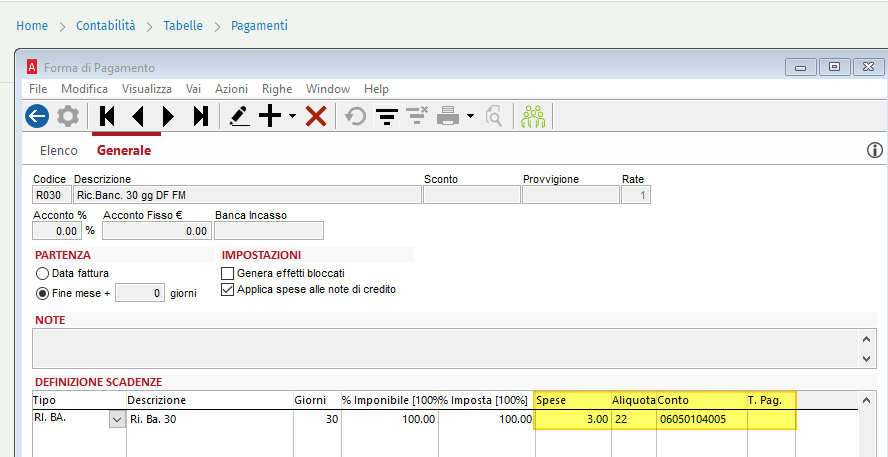Click the printer icon
Image resolution: width=888 pixels, height=457 pixels.
point(449,117)
